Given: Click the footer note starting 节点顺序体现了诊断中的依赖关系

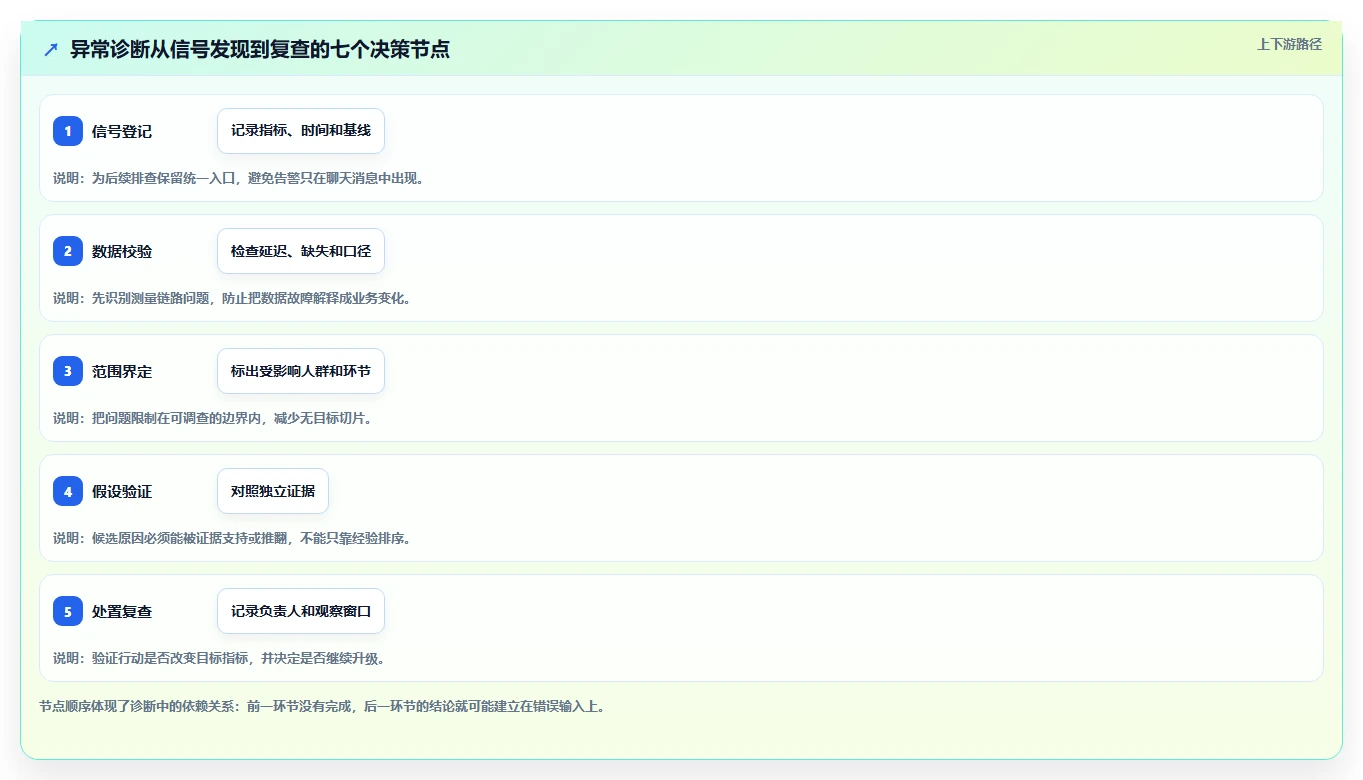Looking at the screenshot, I should click(x=322, y=706).
